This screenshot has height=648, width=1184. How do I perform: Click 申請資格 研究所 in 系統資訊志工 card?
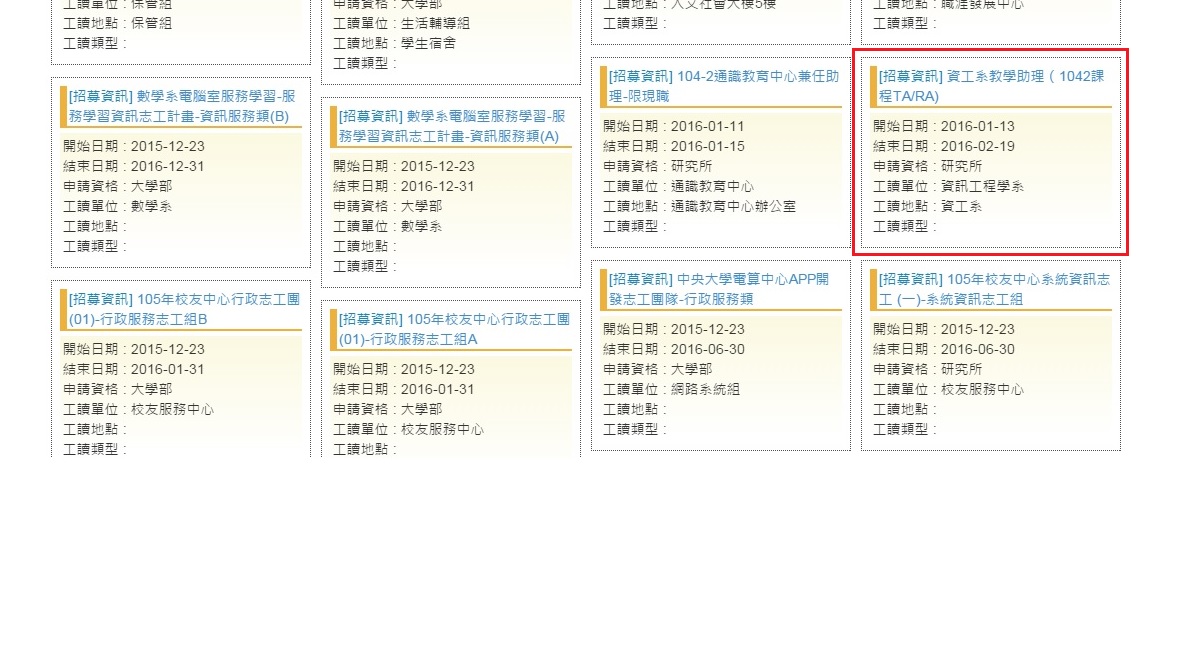pos(961,369)
